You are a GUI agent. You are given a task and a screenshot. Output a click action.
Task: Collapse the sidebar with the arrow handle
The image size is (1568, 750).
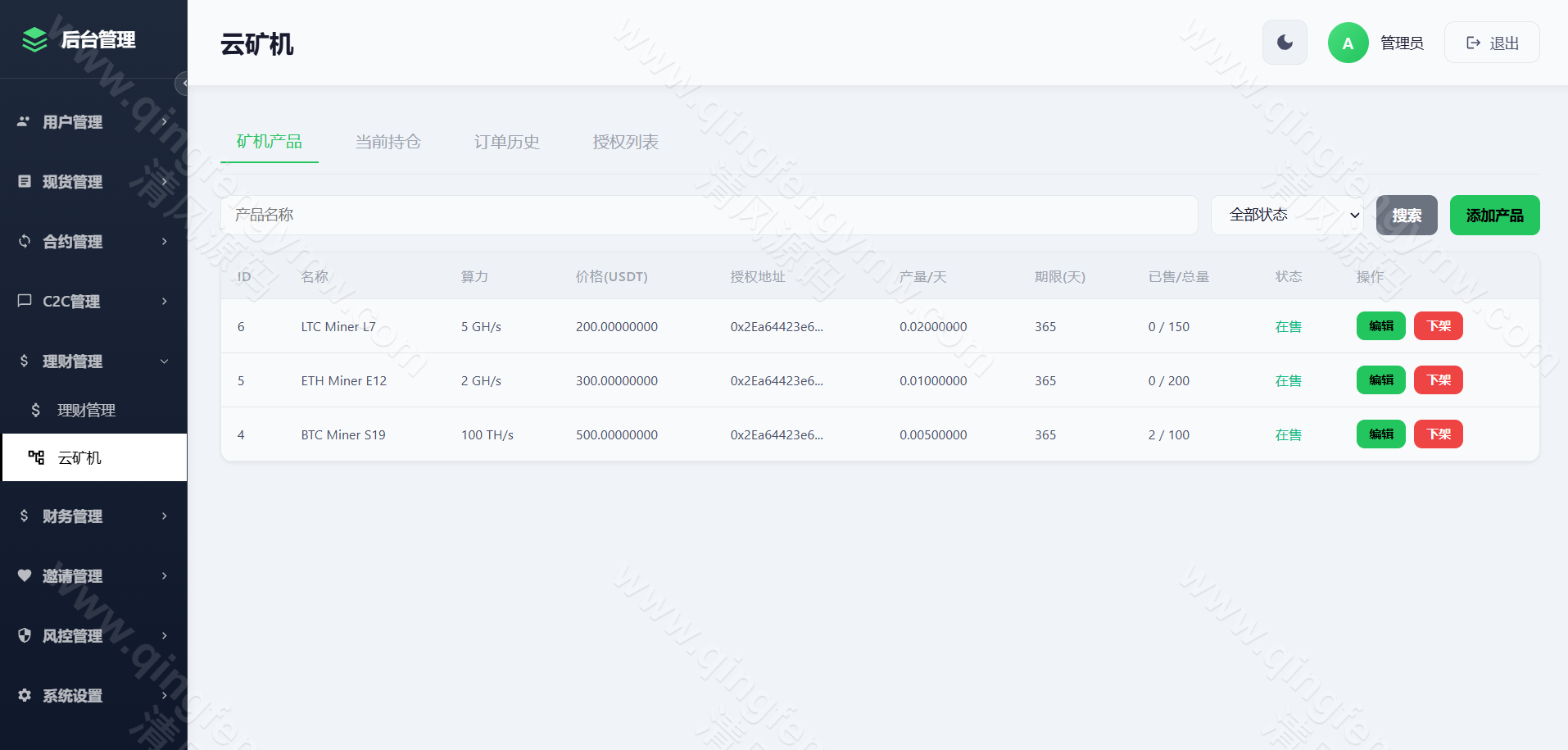point(183,84)
